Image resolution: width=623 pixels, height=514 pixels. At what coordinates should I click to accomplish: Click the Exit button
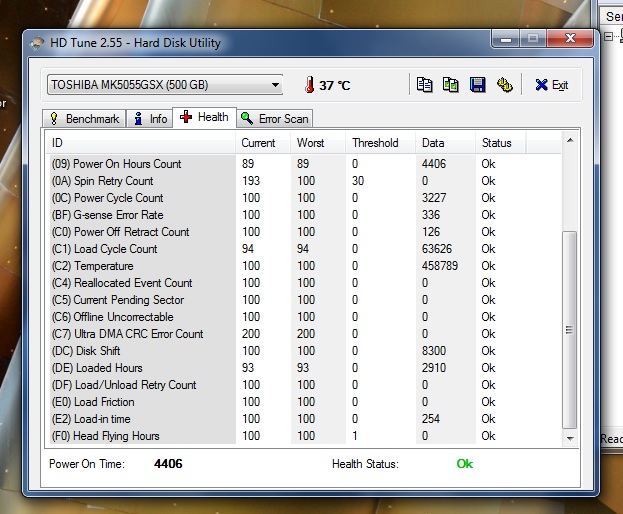point(551,85)
